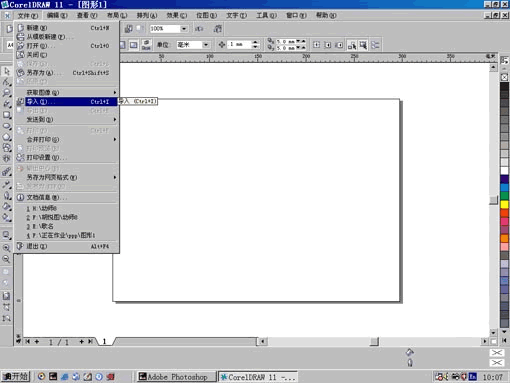
Task: Click the 开始 Start button
Action: tap(15, 377)
